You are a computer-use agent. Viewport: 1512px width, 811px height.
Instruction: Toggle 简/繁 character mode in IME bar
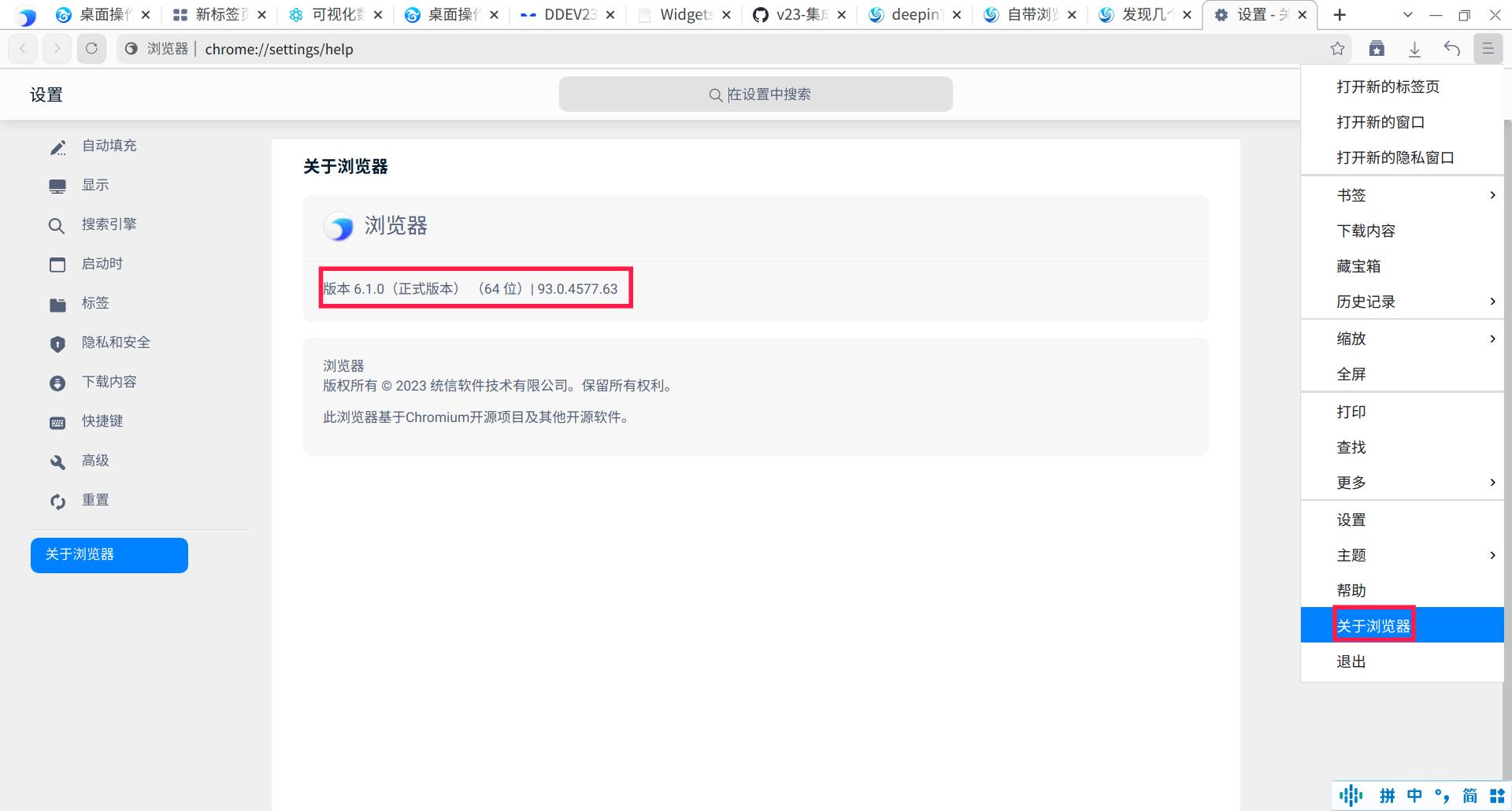point(1466,795)
